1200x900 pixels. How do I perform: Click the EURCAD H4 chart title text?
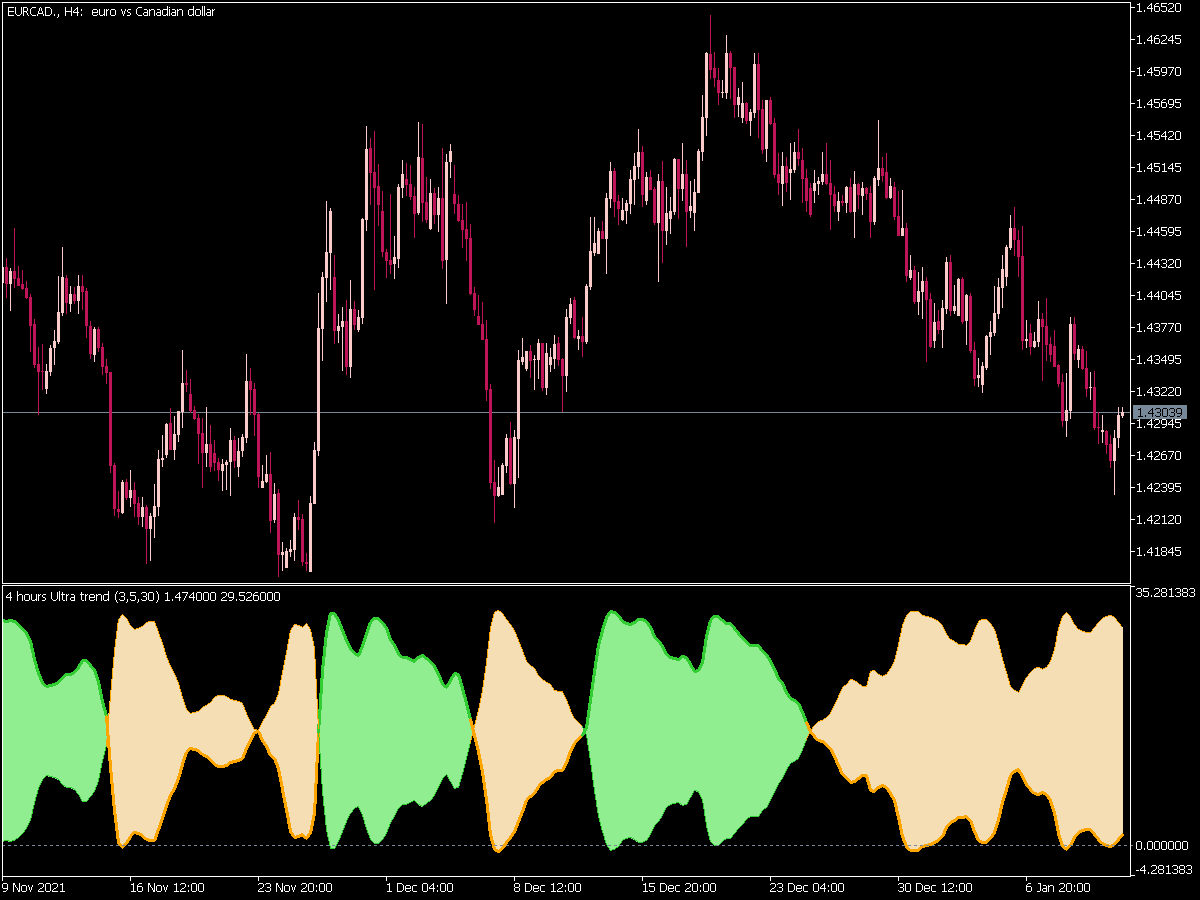click(110, 12)
